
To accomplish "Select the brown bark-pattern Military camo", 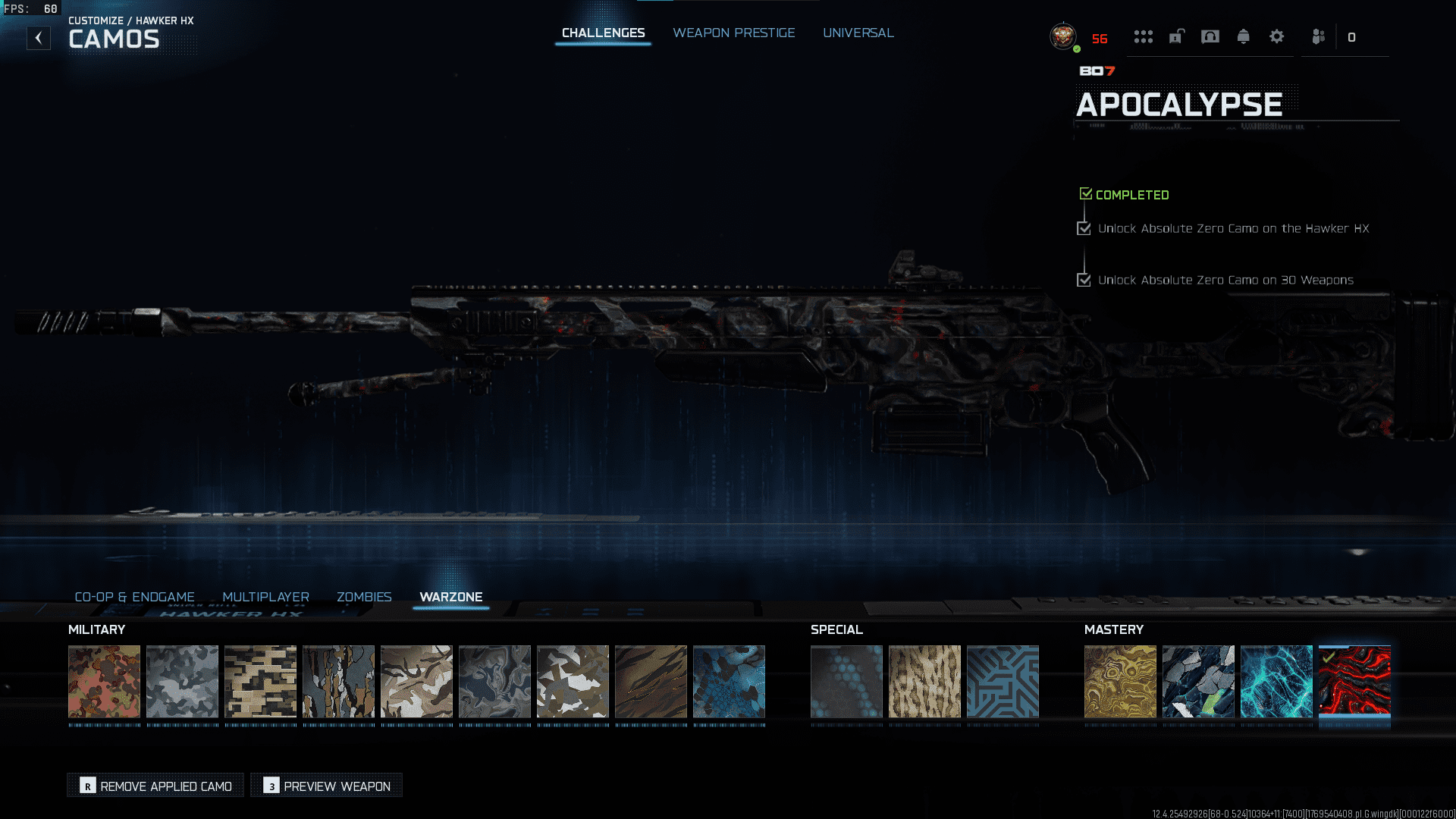I will (339, 682).
